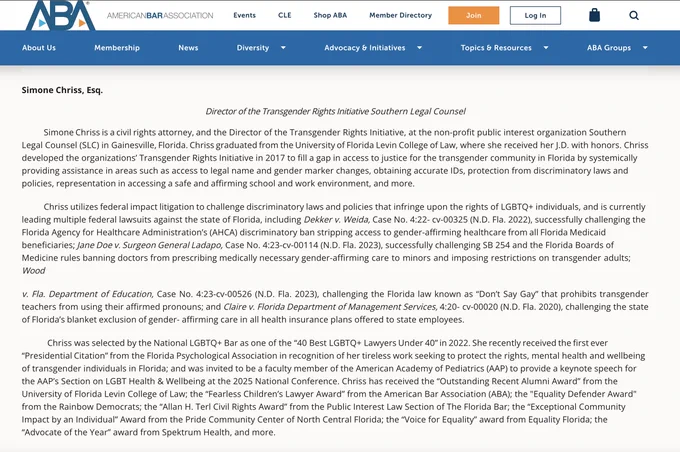Open the About Us menu item
The image size is (680, 452).
point(39,48)
